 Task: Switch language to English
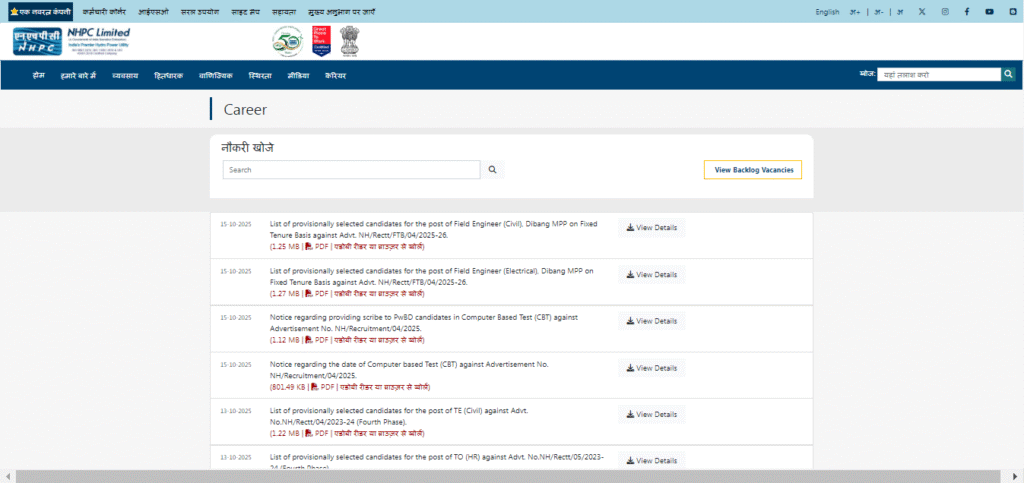coord(827,12)
